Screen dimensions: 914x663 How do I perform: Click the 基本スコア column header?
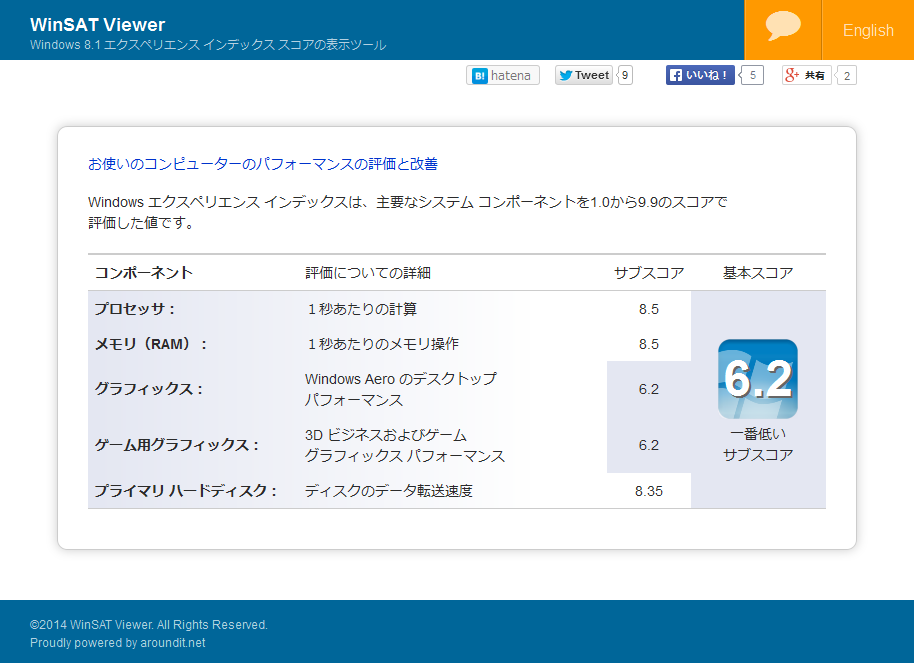(758, 273)
